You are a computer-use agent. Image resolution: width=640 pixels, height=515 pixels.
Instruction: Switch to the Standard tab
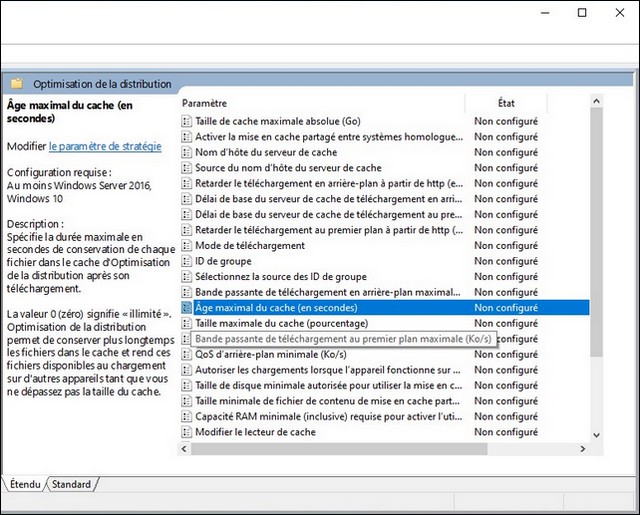click(x=72, y=485)
